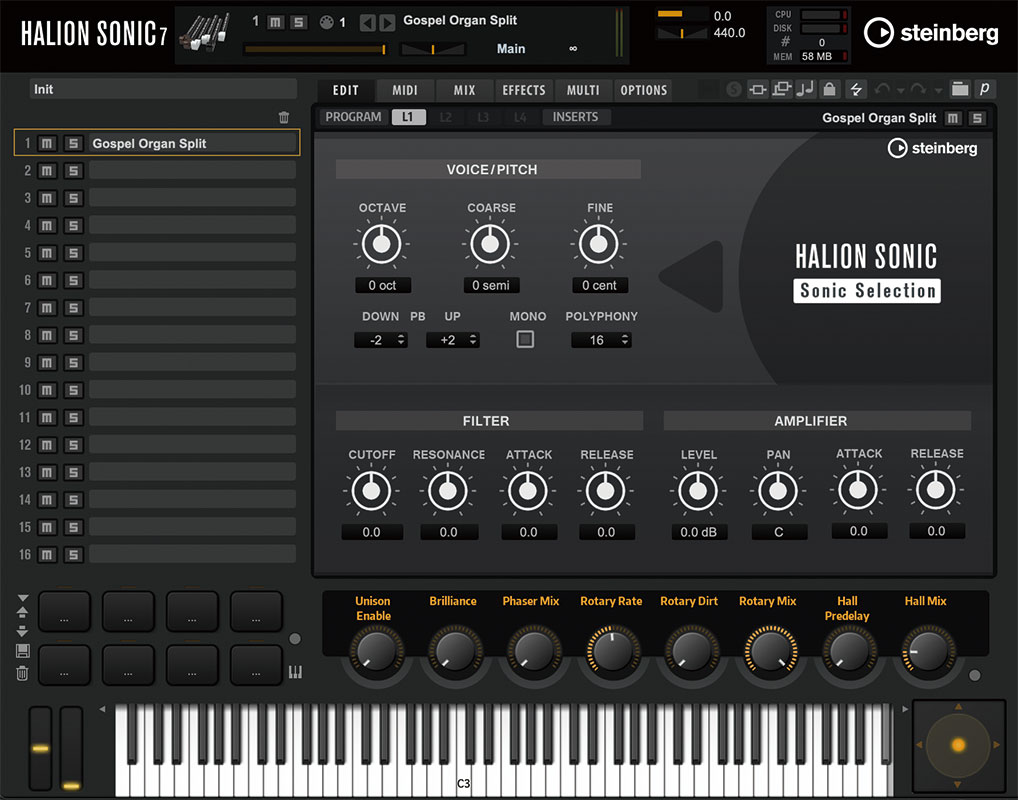The image size is (1018, 800).
Task: Click the sphere control orange dot
Action: tap(958, 745)
